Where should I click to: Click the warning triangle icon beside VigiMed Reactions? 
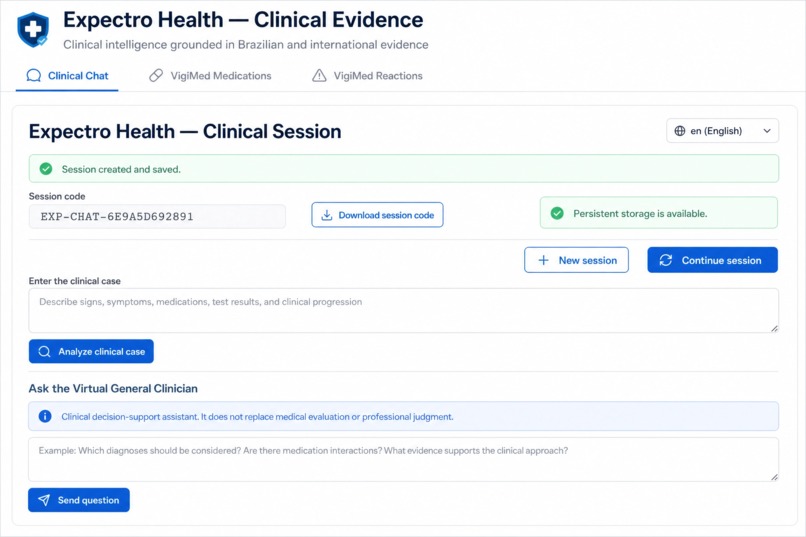click(319, 76)
